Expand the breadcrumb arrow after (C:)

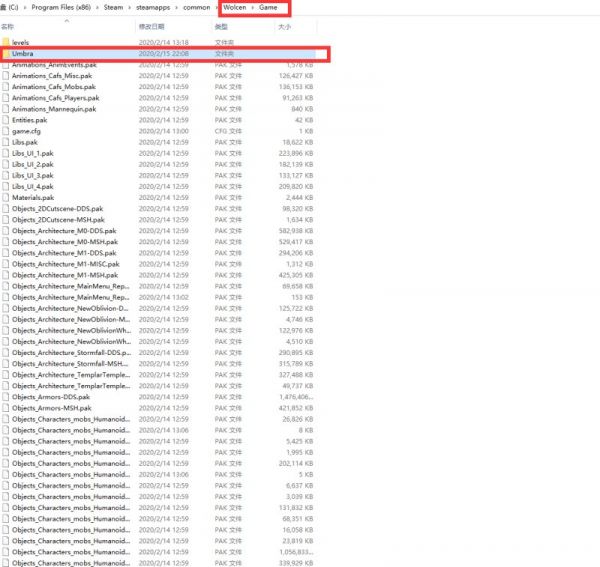[25, 8]
